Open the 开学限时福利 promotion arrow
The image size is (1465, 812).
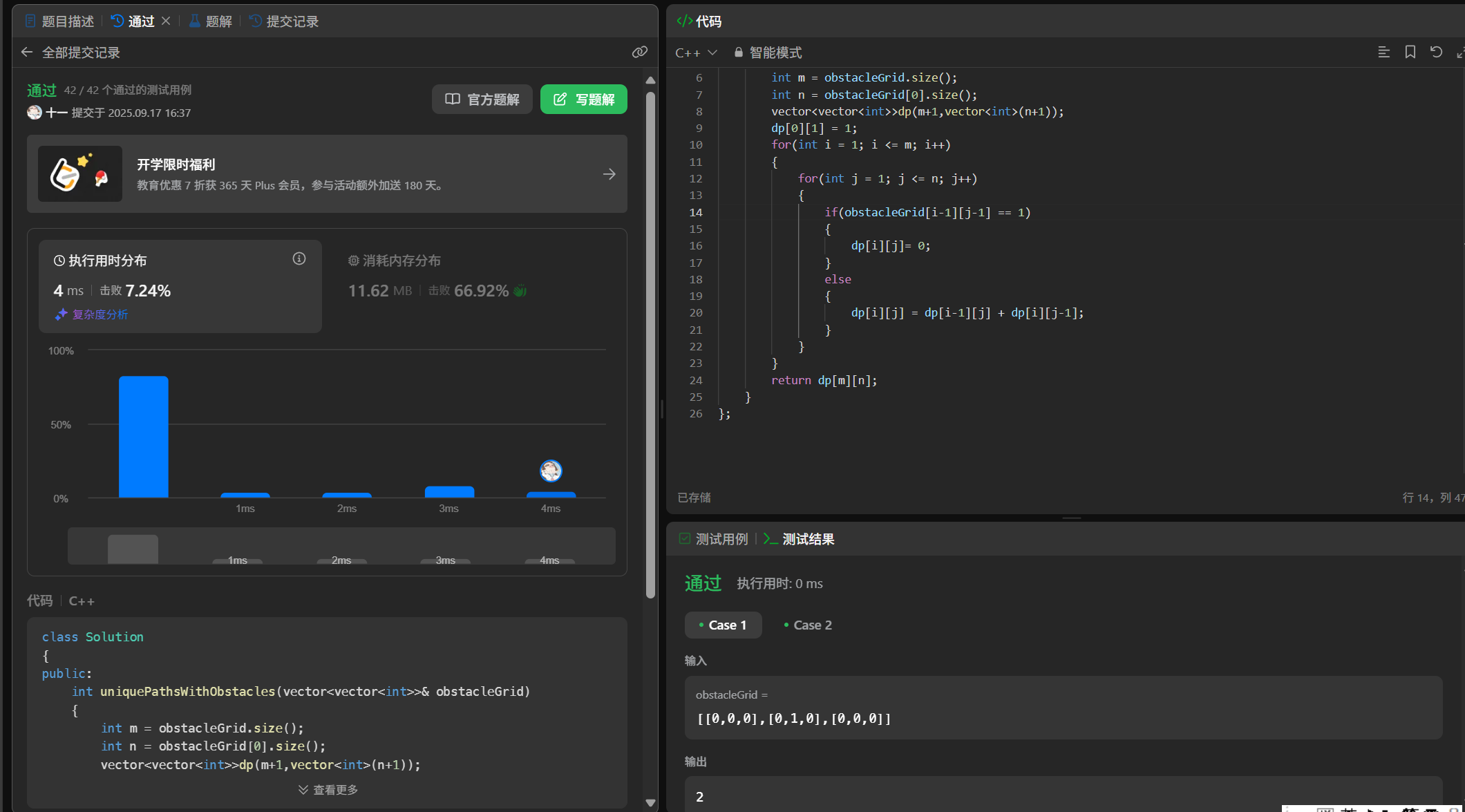[x=609, y=174]
